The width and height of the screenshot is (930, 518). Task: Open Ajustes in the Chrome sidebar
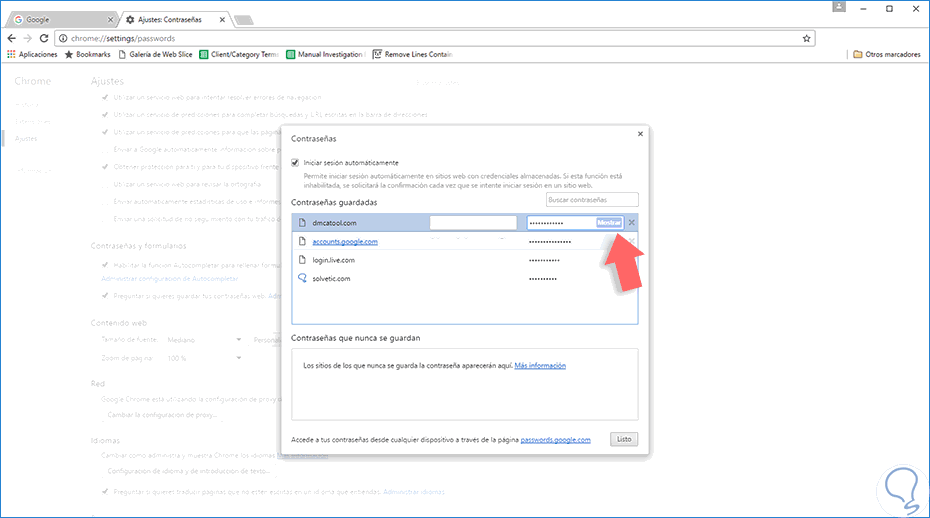point(26,139)
